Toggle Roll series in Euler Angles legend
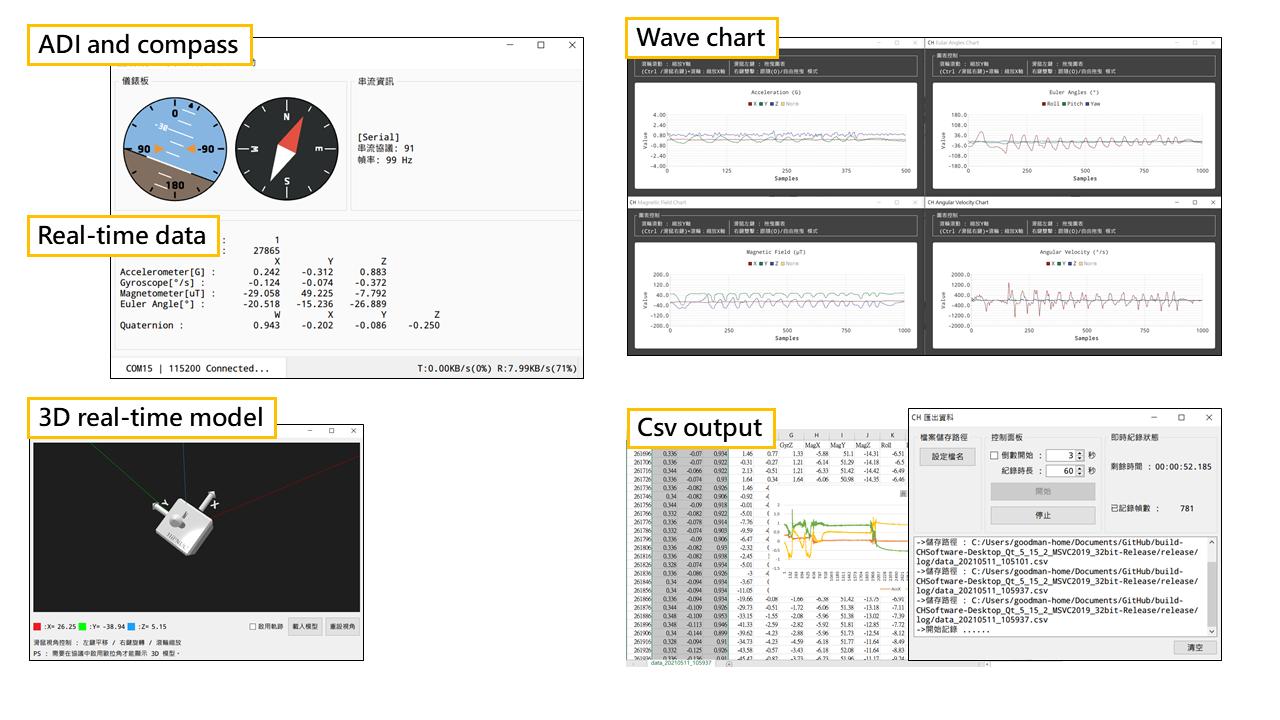 pyautogui.click(x=1051, y=104)
